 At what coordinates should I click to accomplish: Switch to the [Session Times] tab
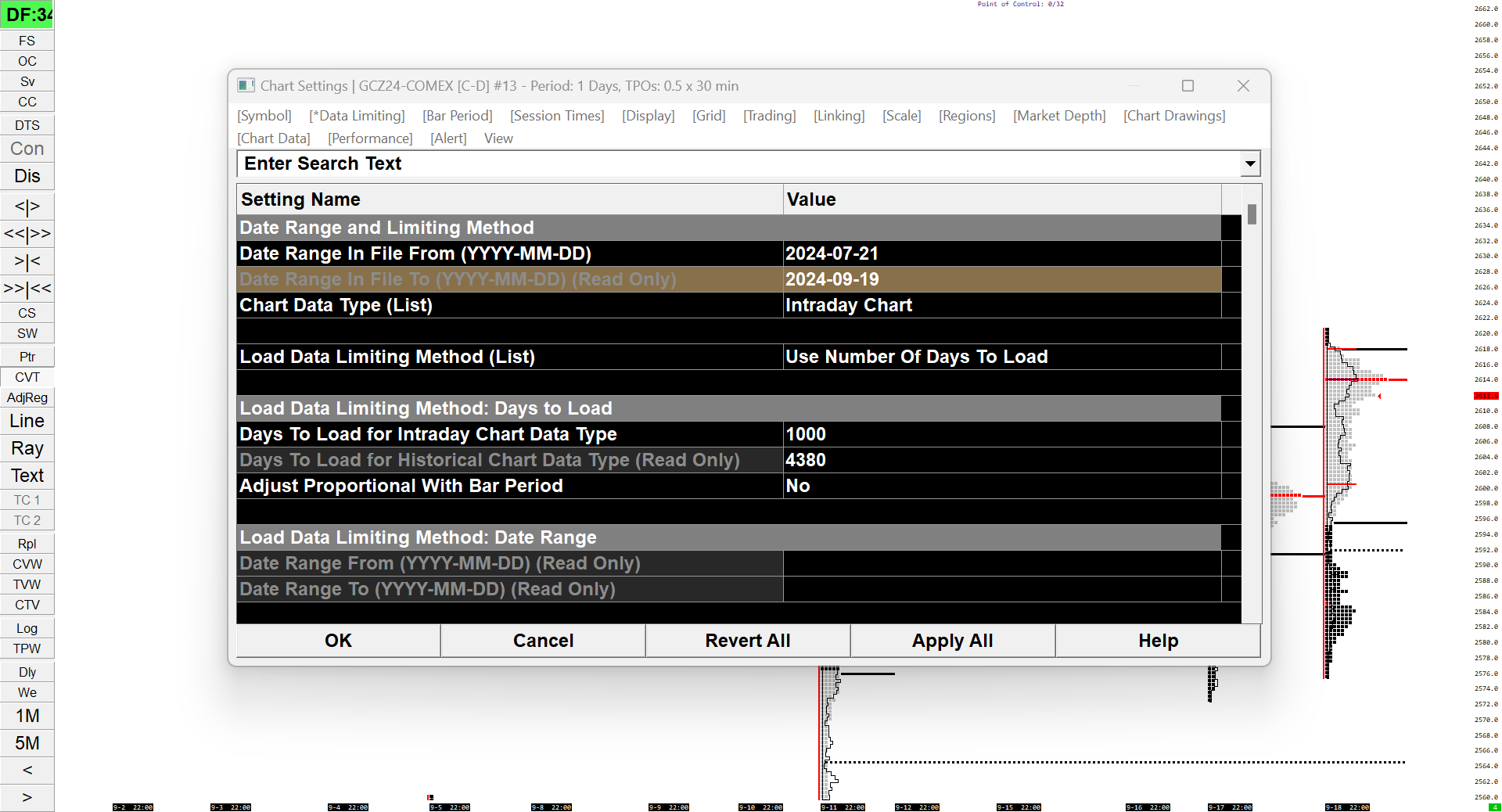point(557,116)
